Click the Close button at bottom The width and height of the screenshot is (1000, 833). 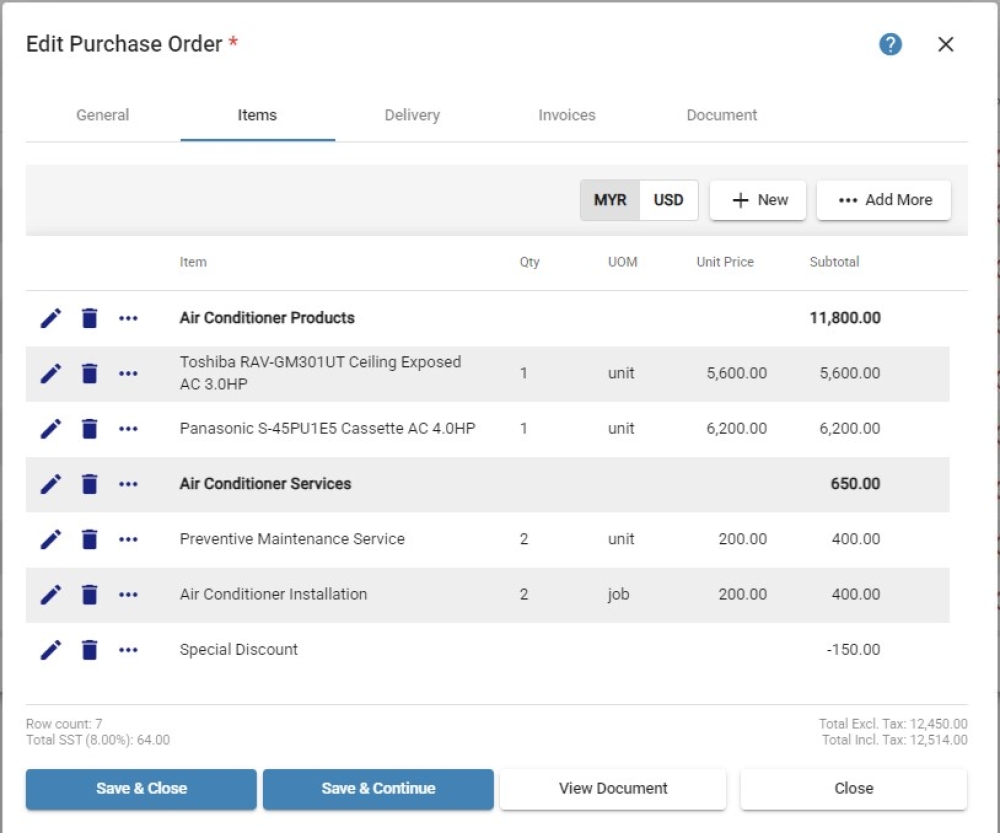tap(854, 789)
